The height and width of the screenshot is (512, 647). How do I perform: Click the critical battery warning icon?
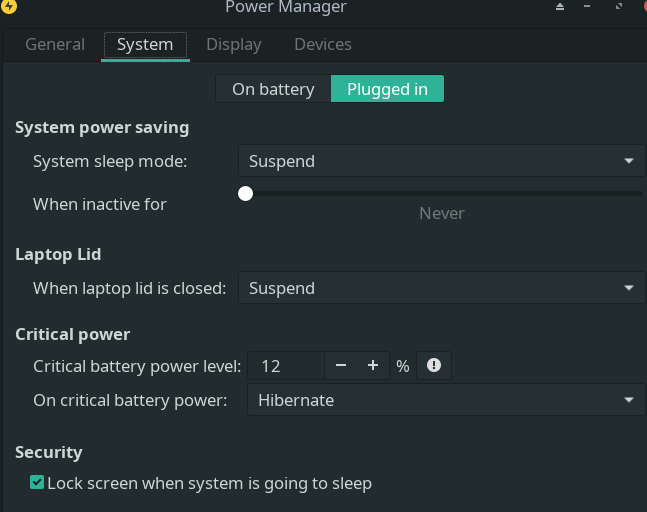click(x=434, y=366)
